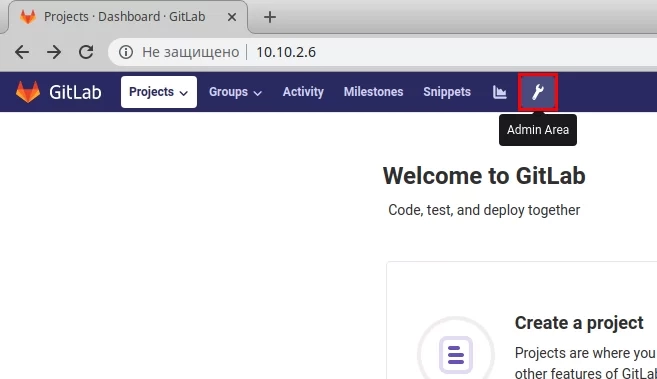
Task: Click the Create a project heading
Action: [579, 323]
